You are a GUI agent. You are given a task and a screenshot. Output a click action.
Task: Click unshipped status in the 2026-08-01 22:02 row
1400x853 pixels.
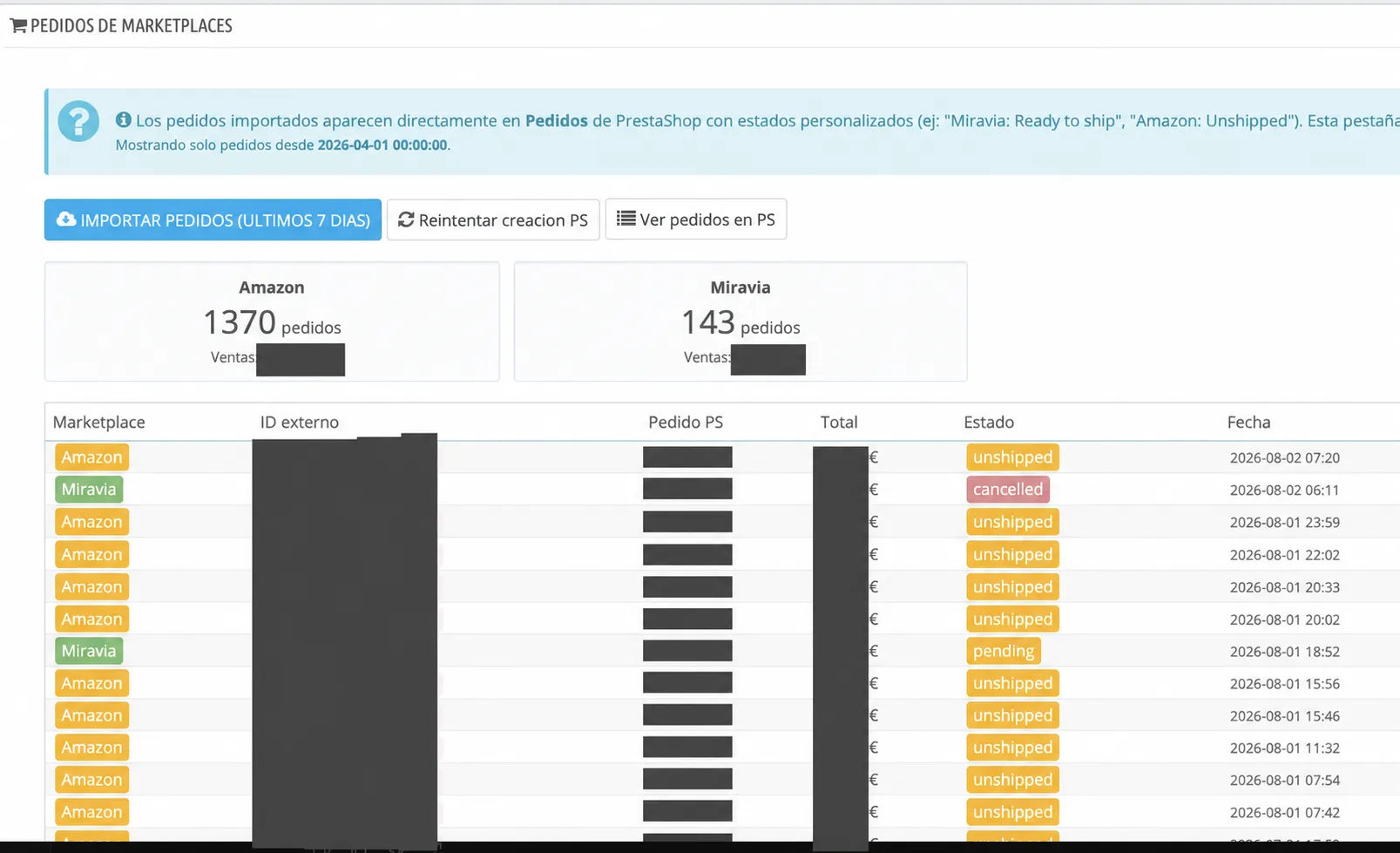(x=1012, y=554)
